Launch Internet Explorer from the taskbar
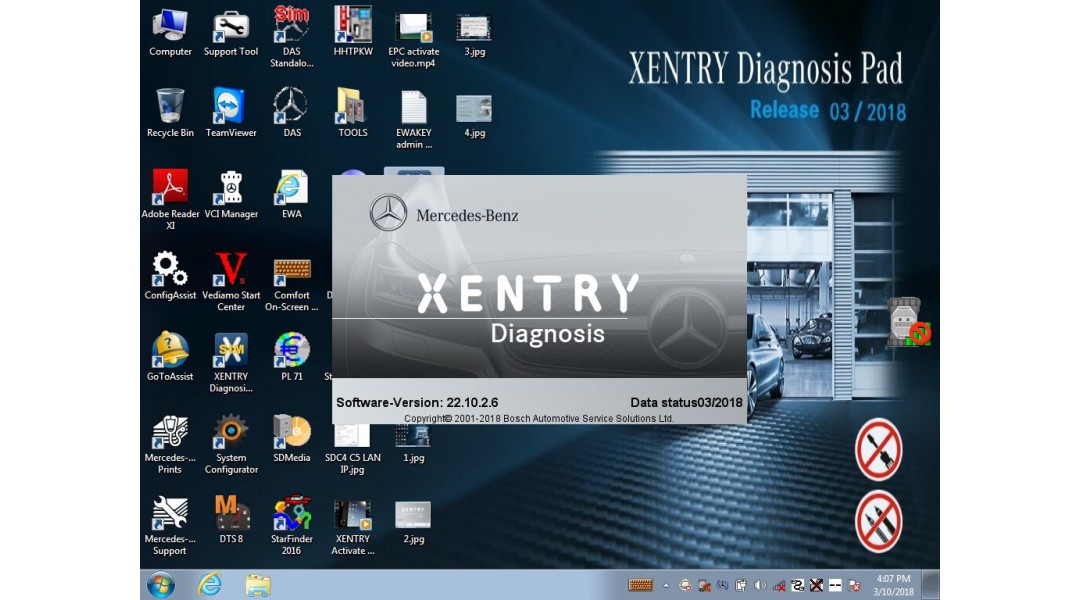This screenshot has height=600, width=1080. tap(209, 585)
